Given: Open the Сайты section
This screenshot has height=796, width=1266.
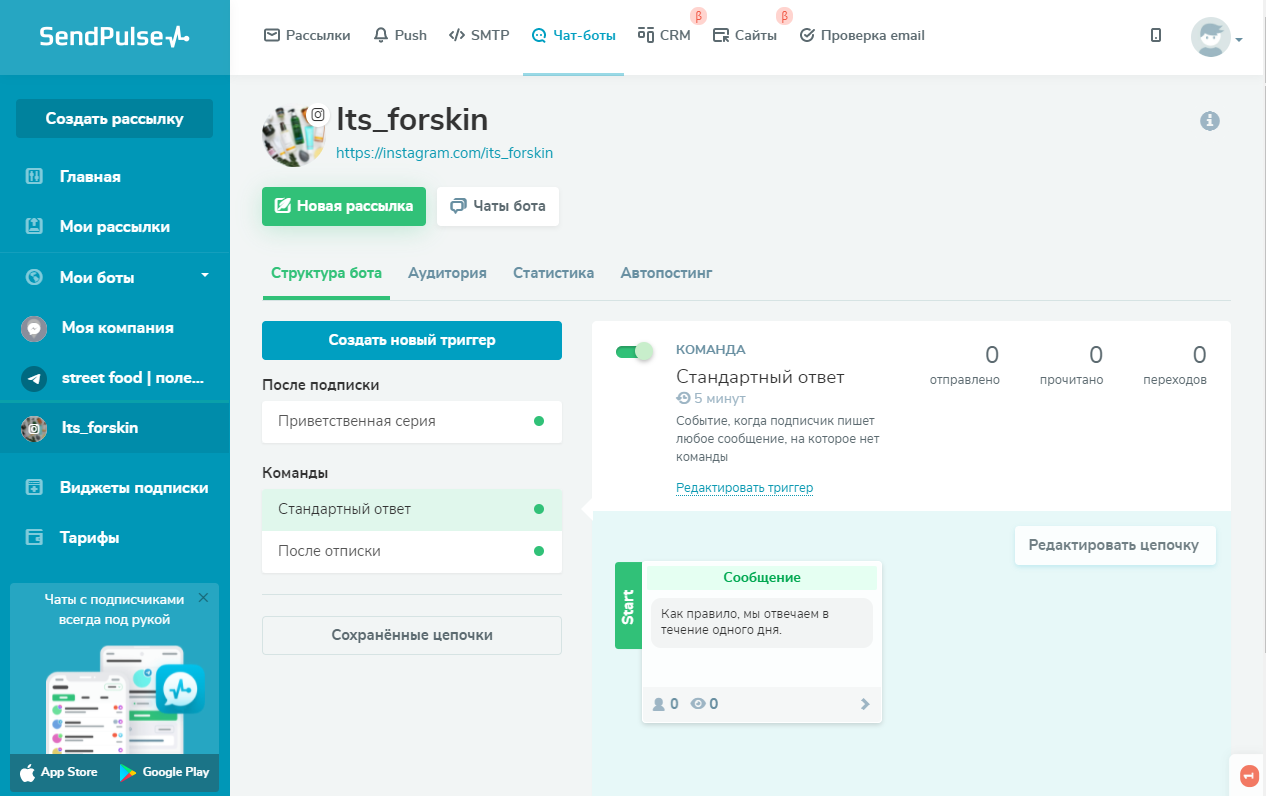Looking at the screenshot, I should pos(744,35).
